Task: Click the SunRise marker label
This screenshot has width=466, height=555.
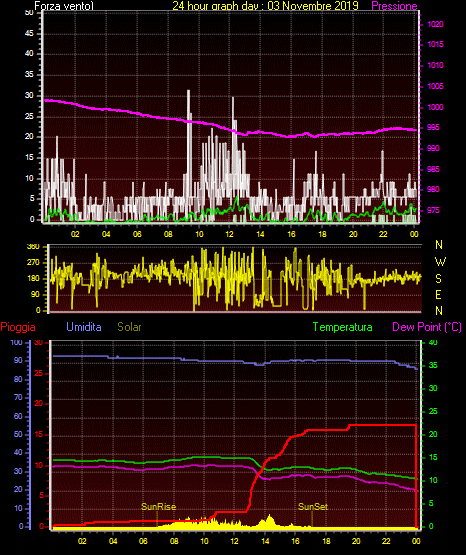Action: coord(159,507)
